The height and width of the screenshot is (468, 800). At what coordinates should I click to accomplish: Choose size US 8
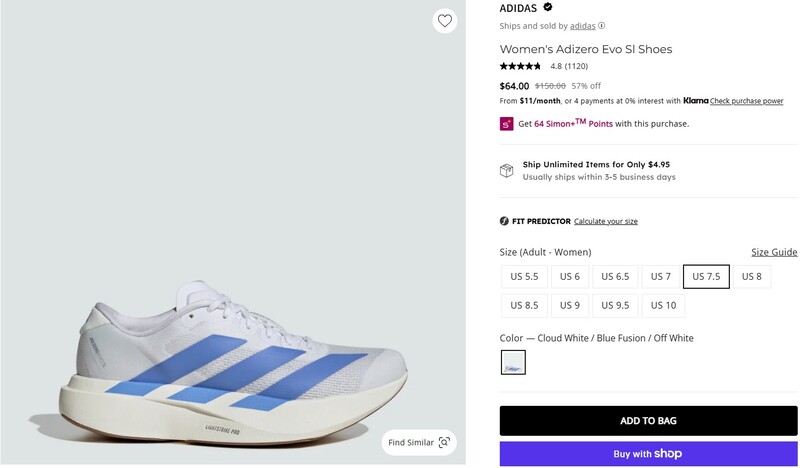click(752, 277)
